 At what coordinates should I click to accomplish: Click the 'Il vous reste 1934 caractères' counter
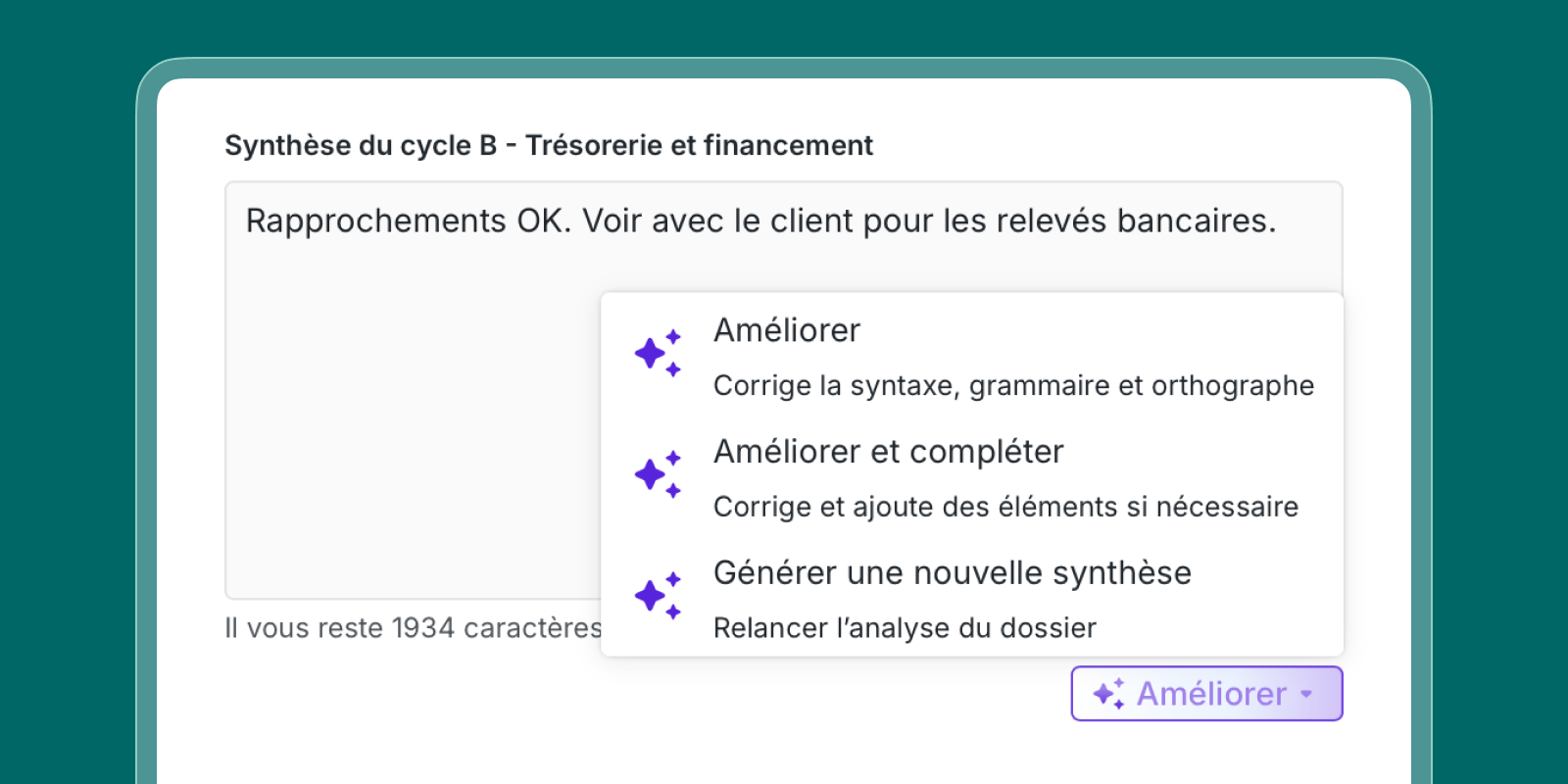[x=414, y=628]
